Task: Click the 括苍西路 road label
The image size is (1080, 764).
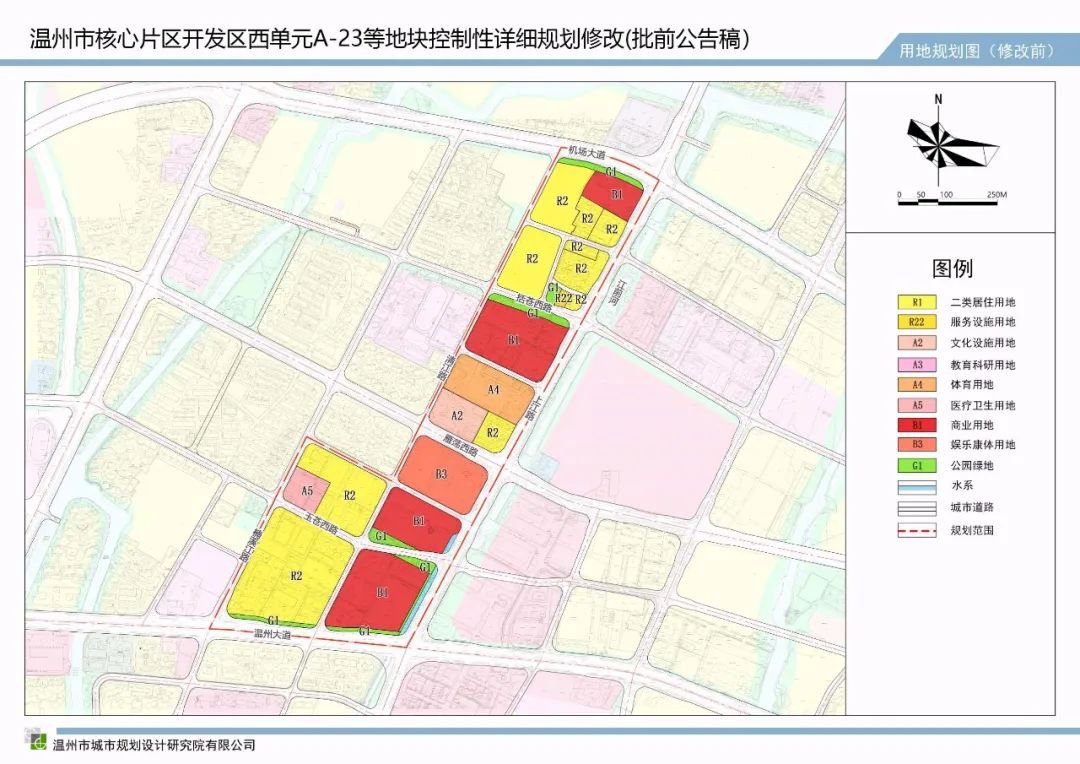Action: (534, 303)
